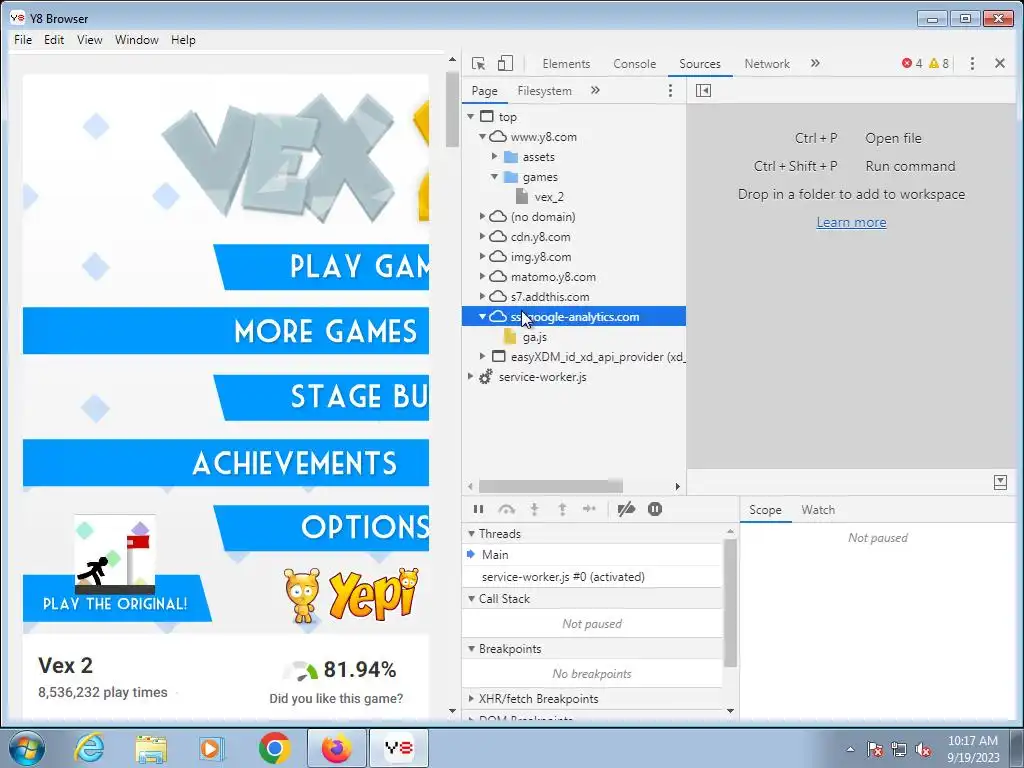Click the step out debugger icon
The height and width of the screenshot is (768, 1024).
click(562, 509)
